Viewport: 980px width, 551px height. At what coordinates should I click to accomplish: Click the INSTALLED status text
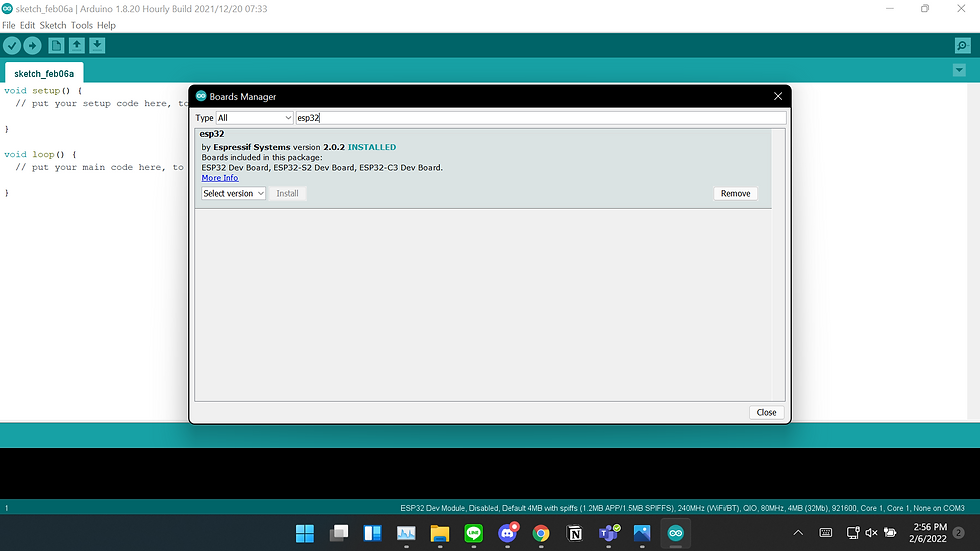(372, 147)
